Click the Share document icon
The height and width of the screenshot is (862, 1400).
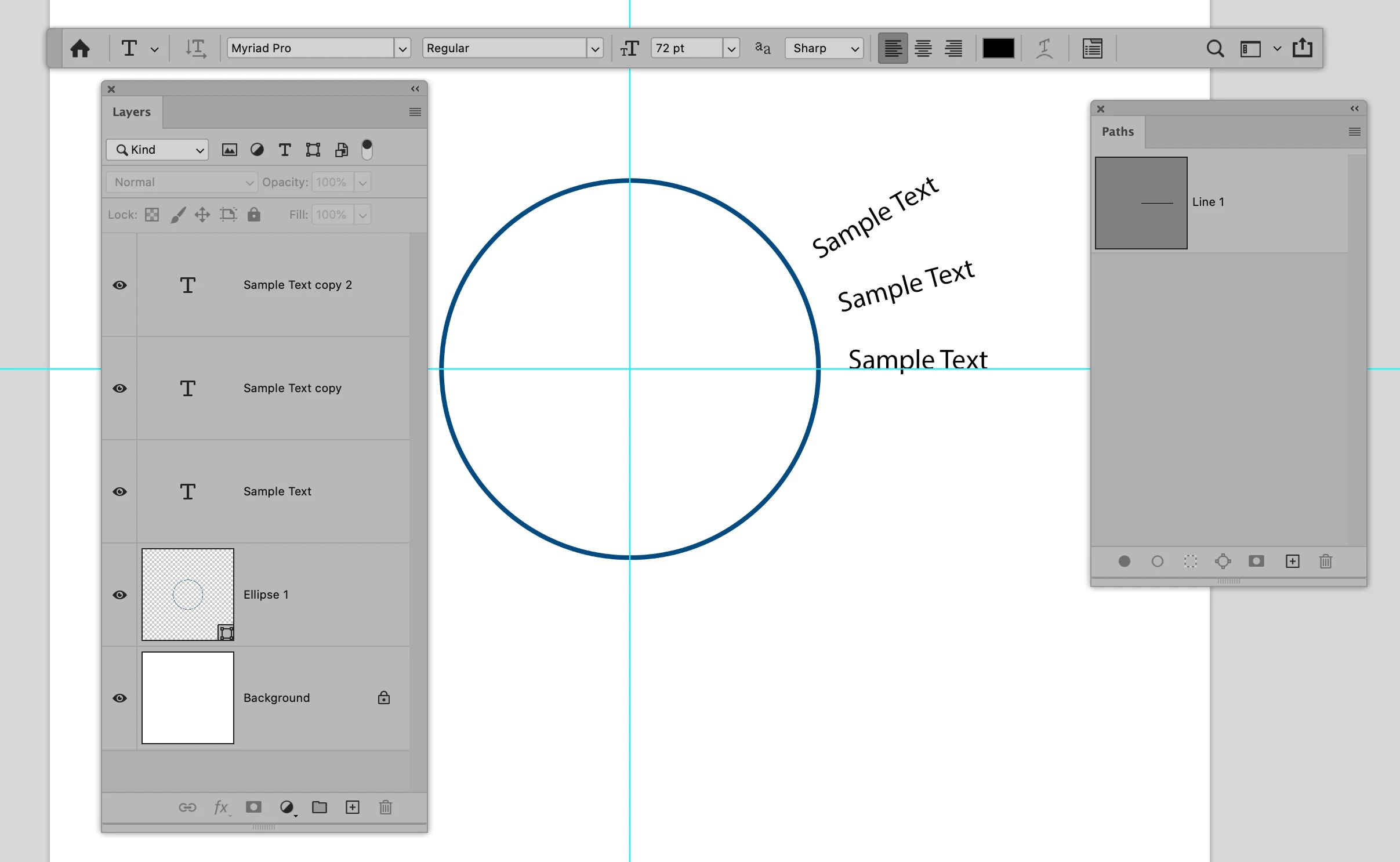coord(1303,48)
